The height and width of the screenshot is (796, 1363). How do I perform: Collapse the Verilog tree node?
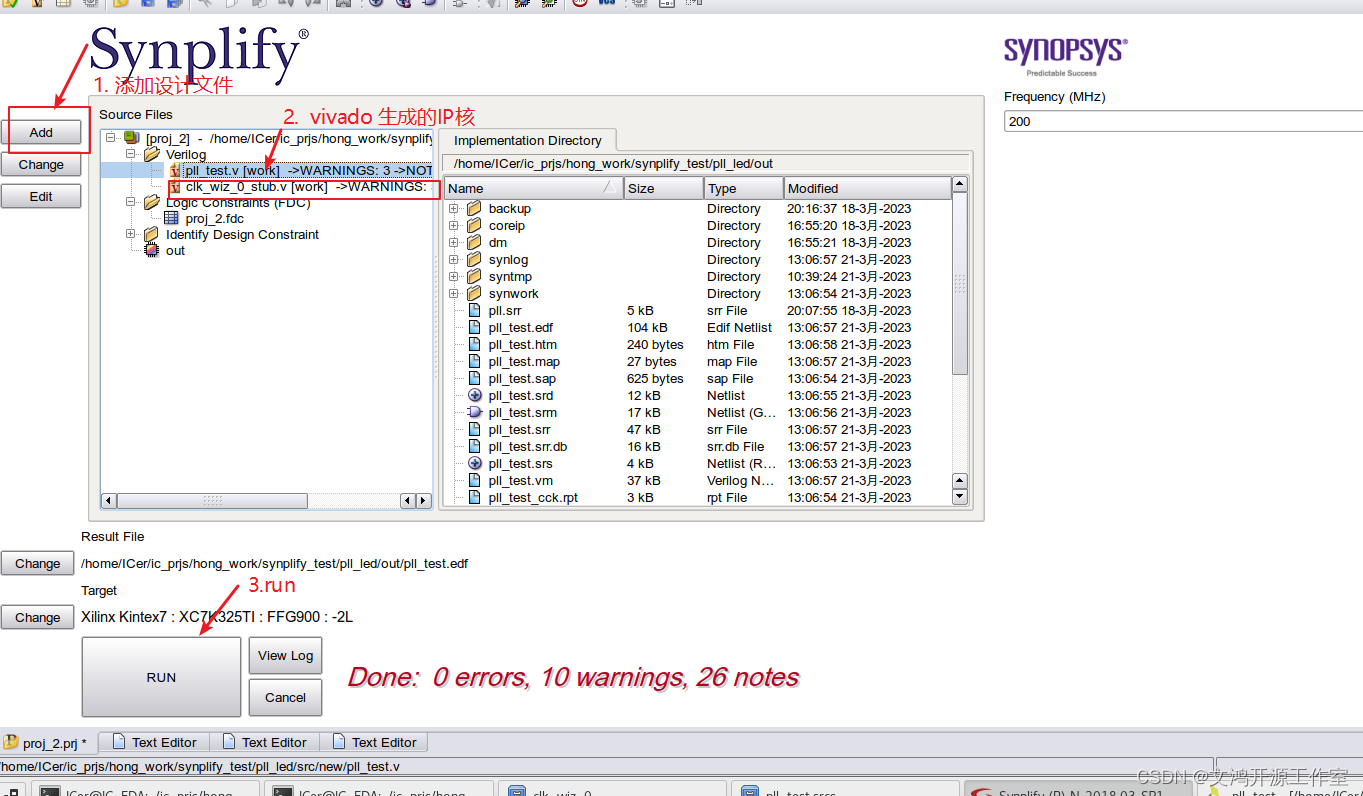tap(131, 154)
